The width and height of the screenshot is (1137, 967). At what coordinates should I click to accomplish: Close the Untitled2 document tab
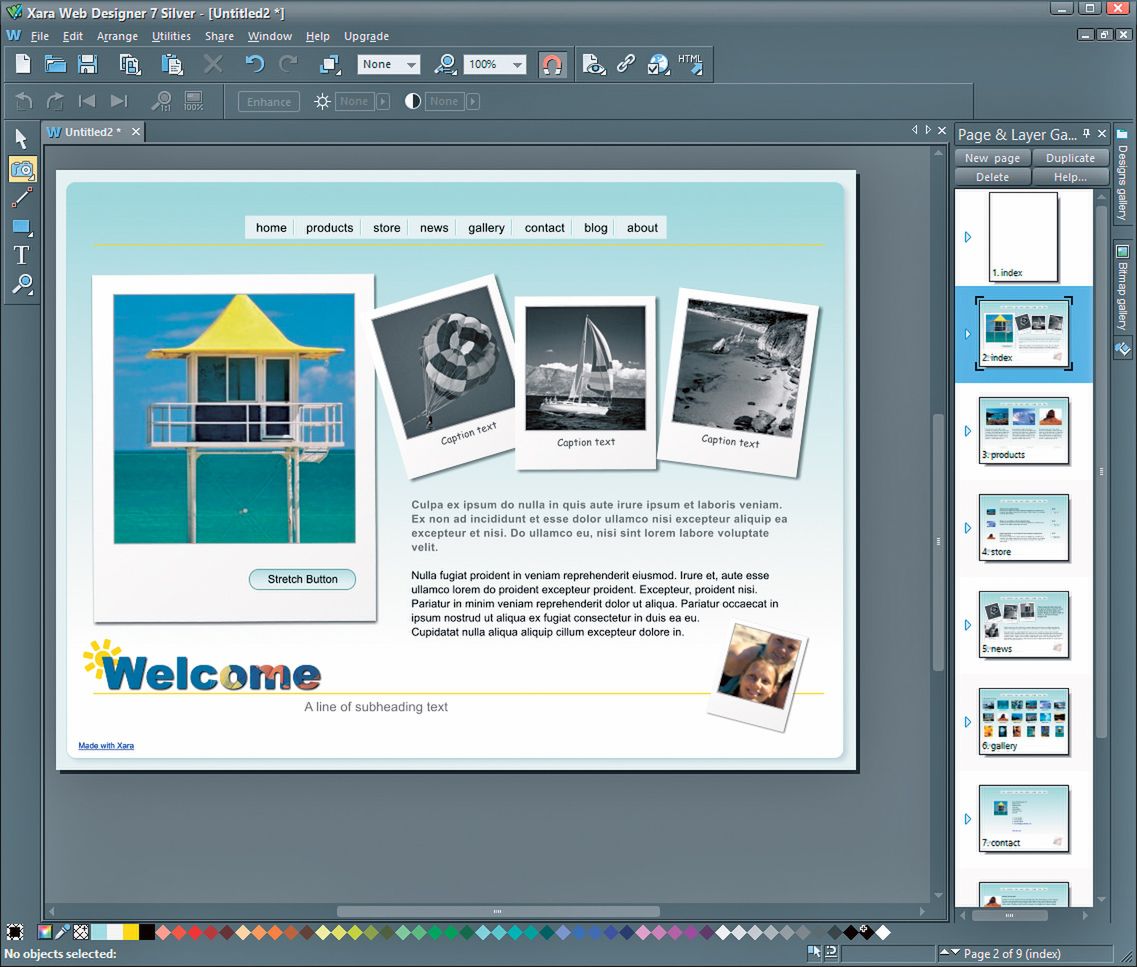pyautogui.click(x=136, y=132)
